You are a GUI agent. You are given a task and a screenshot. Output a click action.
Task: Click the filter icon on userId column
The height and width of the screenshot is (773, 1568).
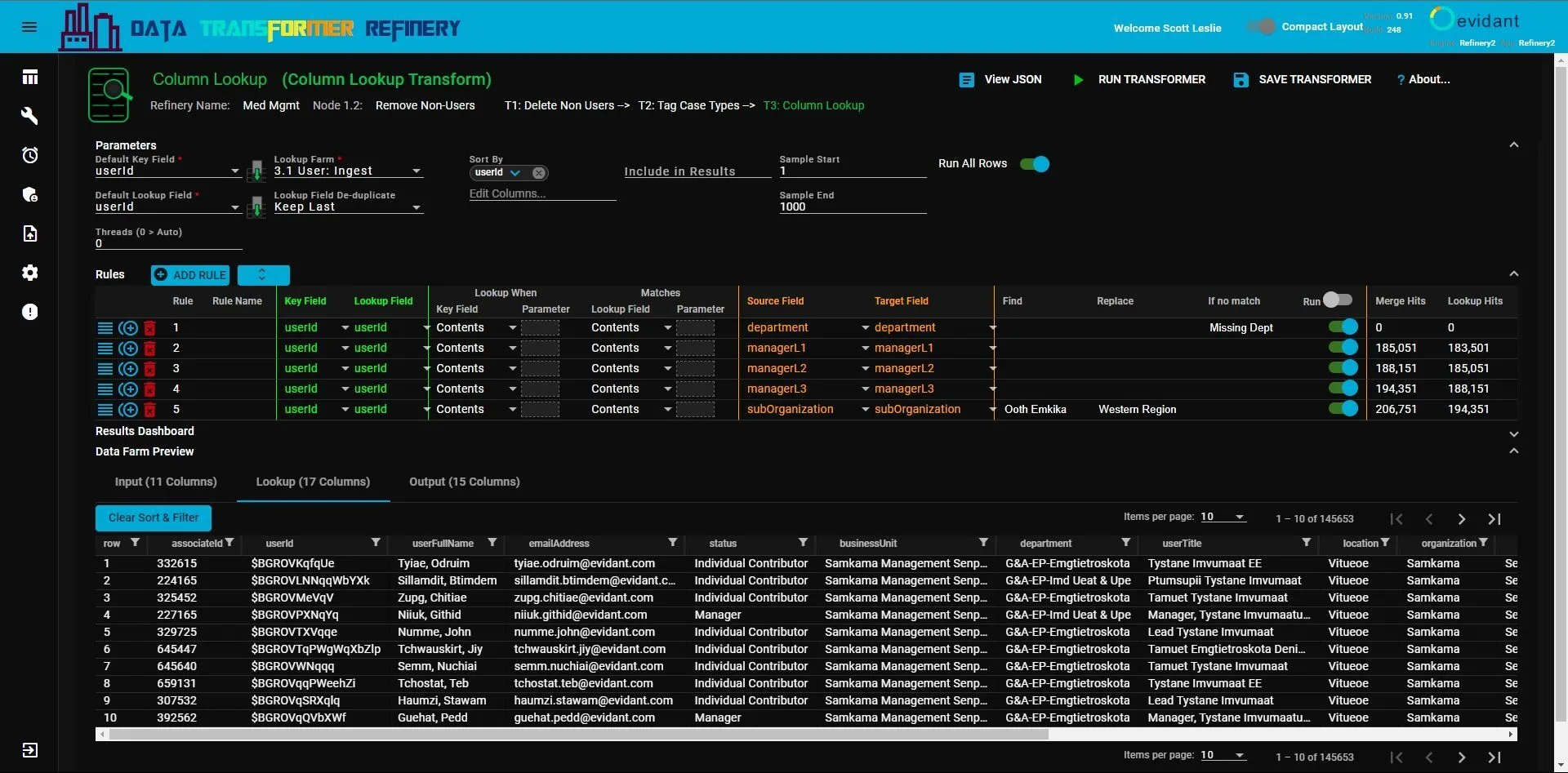click(376, 543)
